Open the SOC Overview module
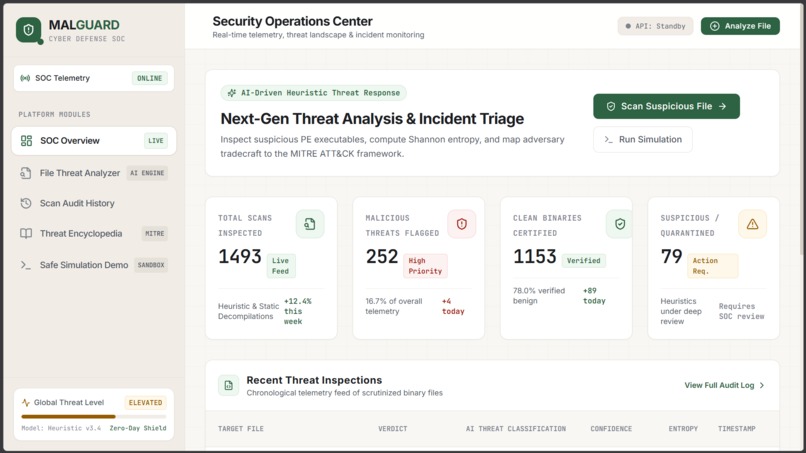This screenshot has height=453, width=806. click(94, 141)
